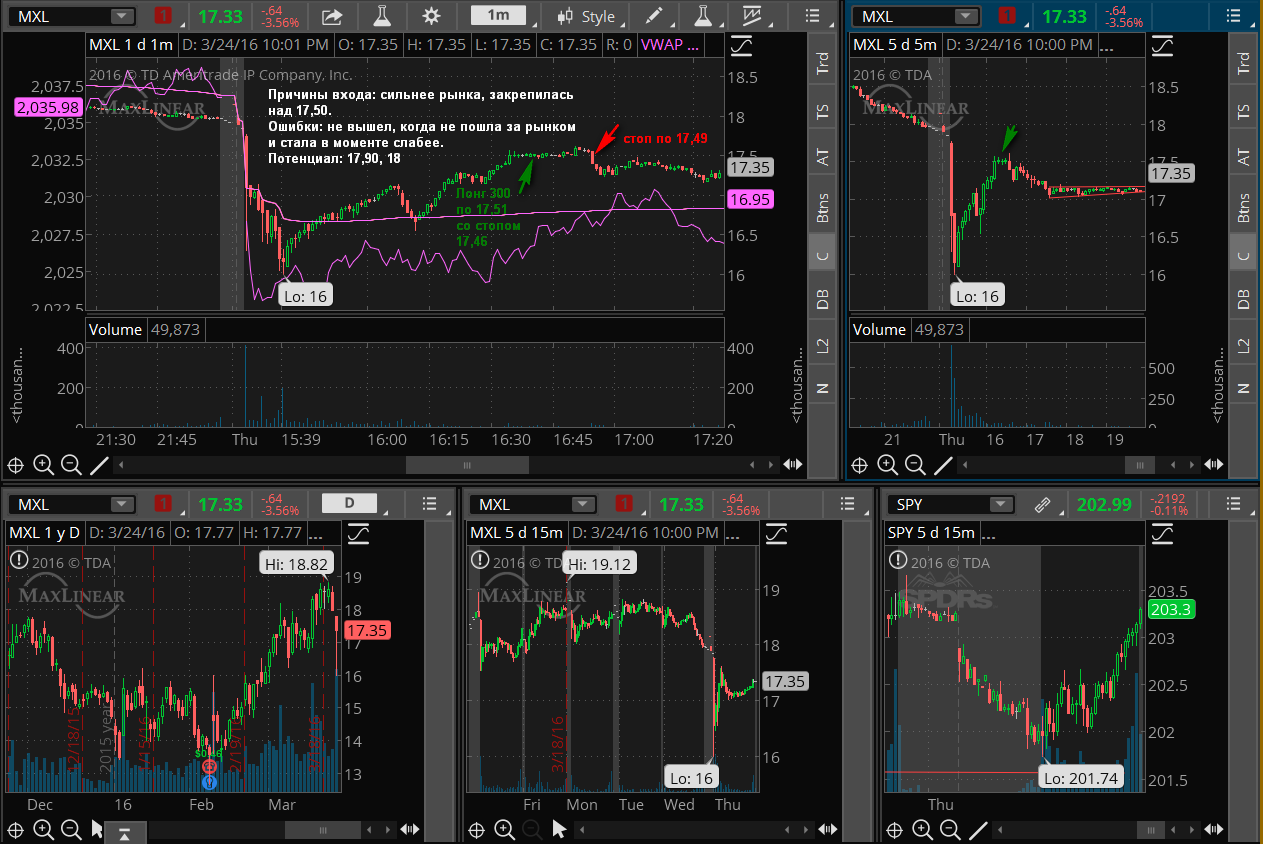Open Trd sidebar tab on MXL 5m chart
Image resolution: width=1263 pixels, height=844 pixels.
coord(1243,65)
